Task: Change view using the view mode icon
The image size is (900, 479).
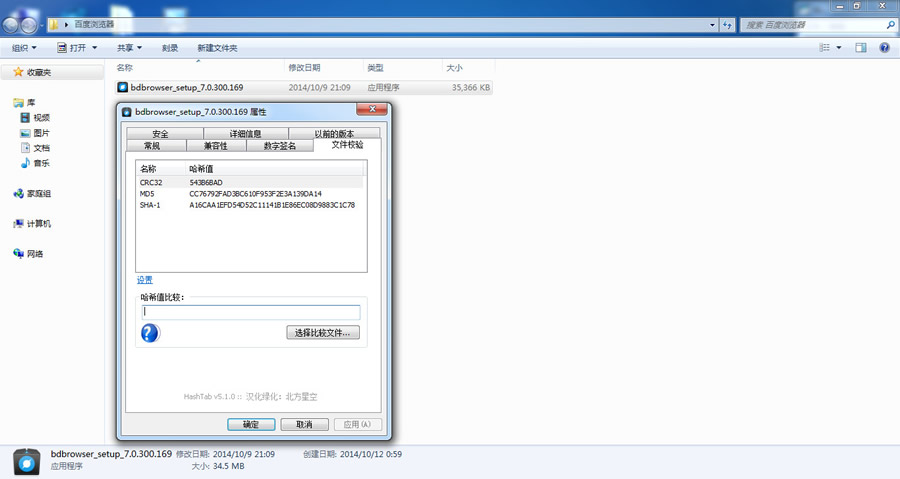Action: [x=824, y=48]
